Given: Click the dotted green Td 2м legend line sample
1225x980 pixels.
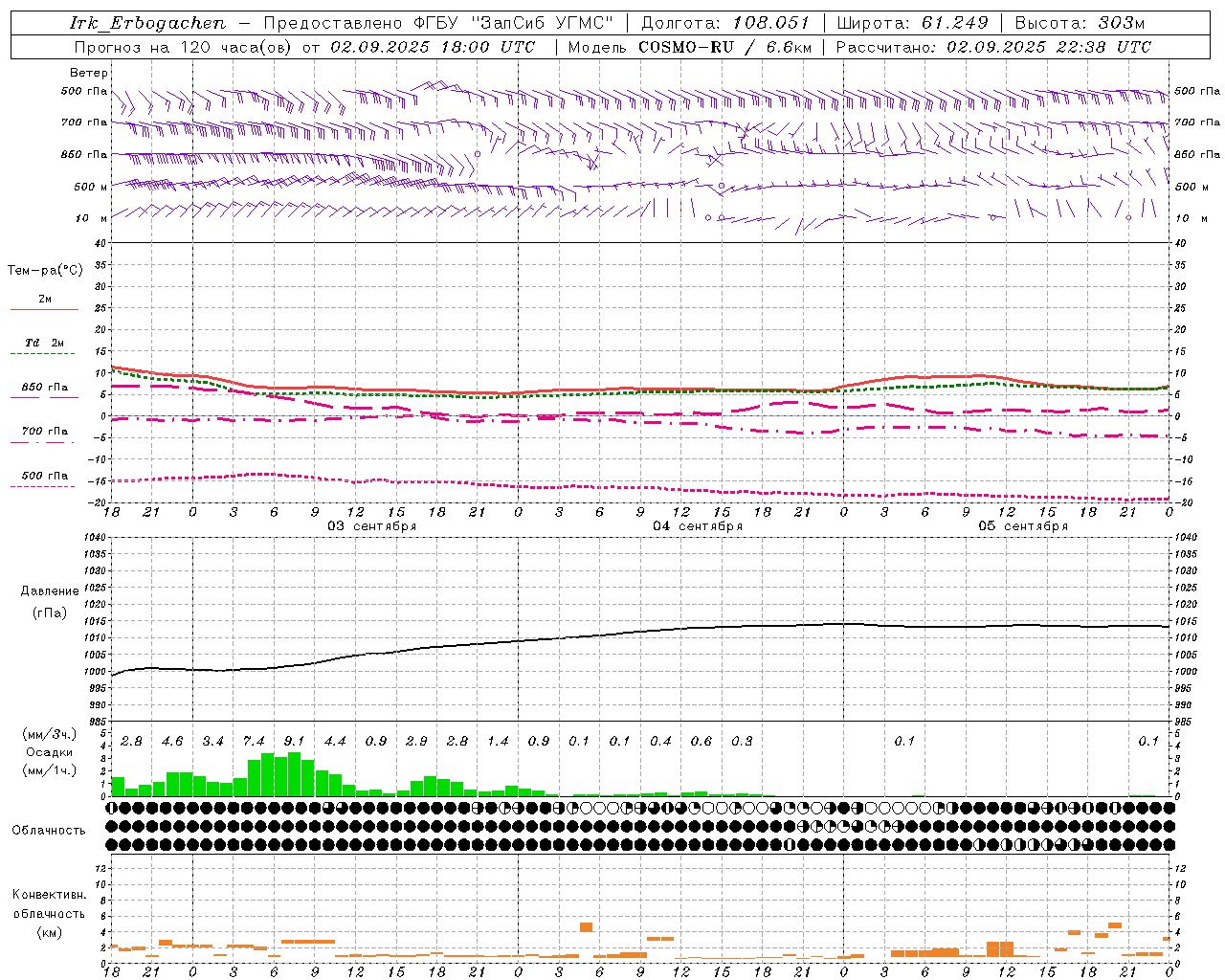Looking at the screenshot, I should (x=44, y=354).
